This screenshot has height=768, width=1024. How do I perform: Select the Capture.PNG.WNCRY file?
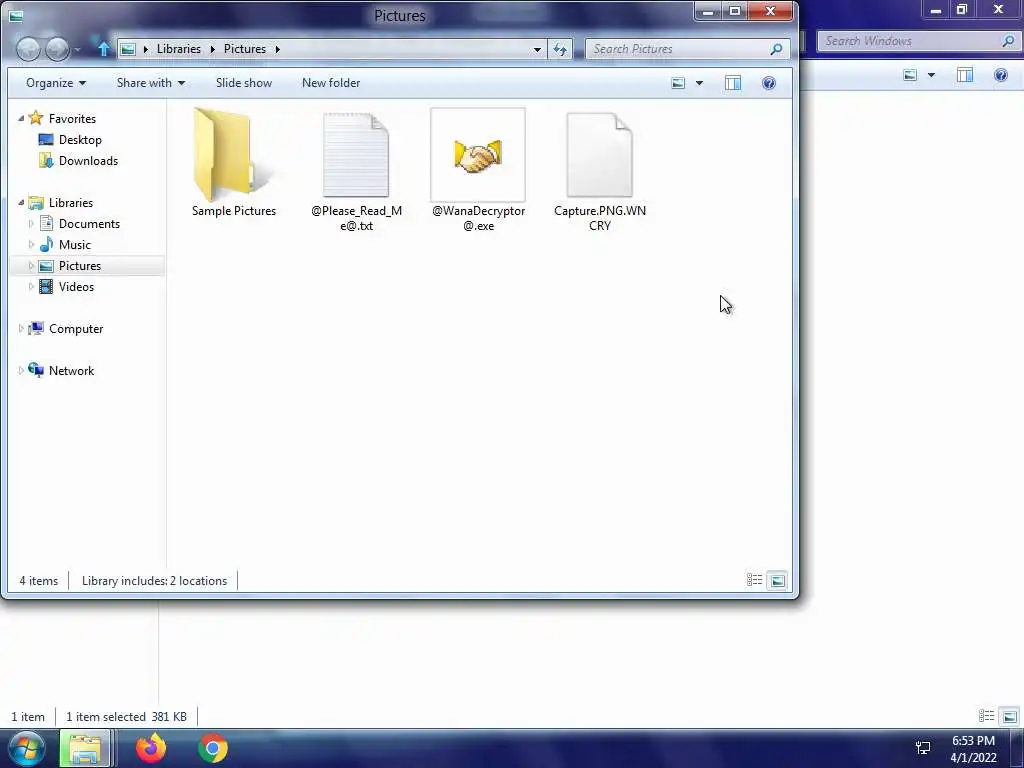point(600,171)
